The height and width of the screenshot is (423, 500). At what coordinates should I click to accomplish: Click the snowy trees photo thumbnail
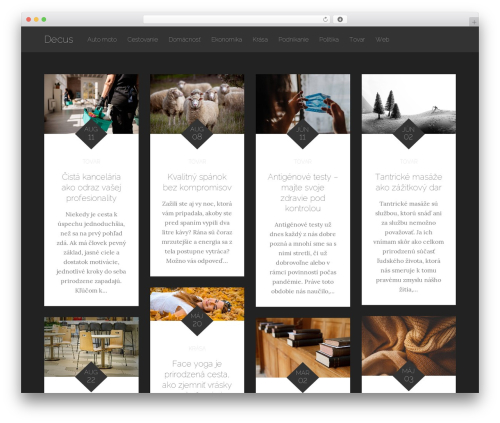(409, 103)
